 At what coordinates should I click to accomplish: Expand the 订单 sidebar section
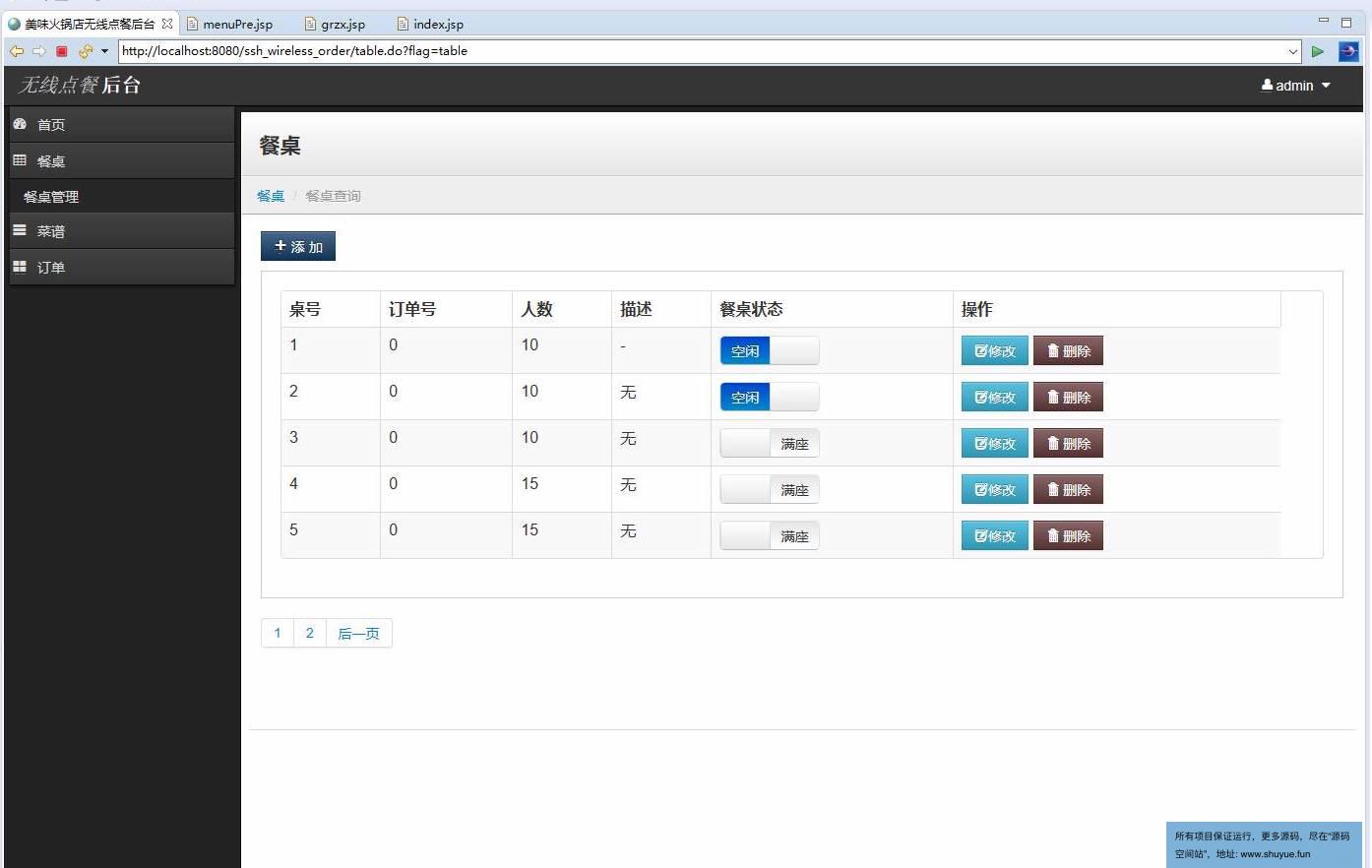tap(121, 267)
